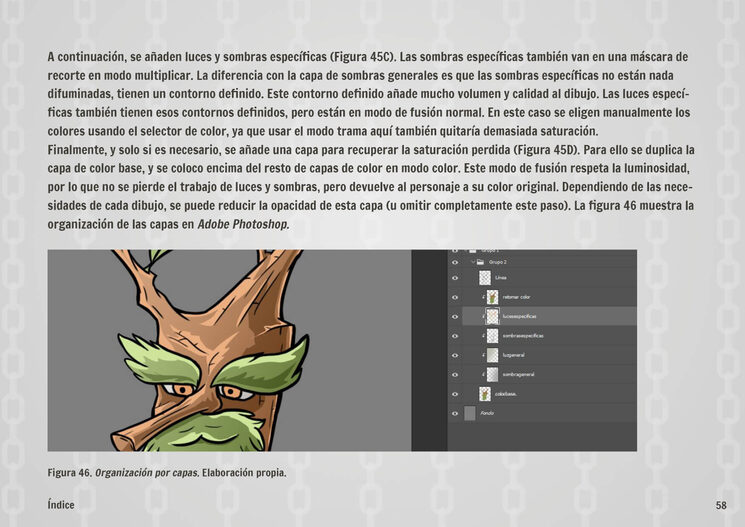Open the Índice link in footer
Image resolution: width=745 pixels, height=527 pixels.
pos(61,506)
